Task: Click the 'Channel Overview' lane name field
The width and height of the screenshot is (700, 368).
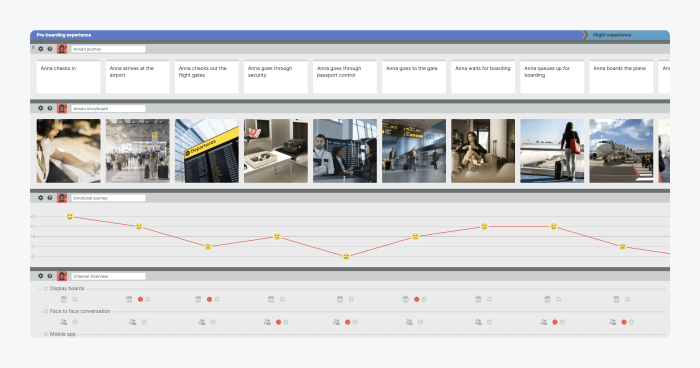Action: click(108, 276)
